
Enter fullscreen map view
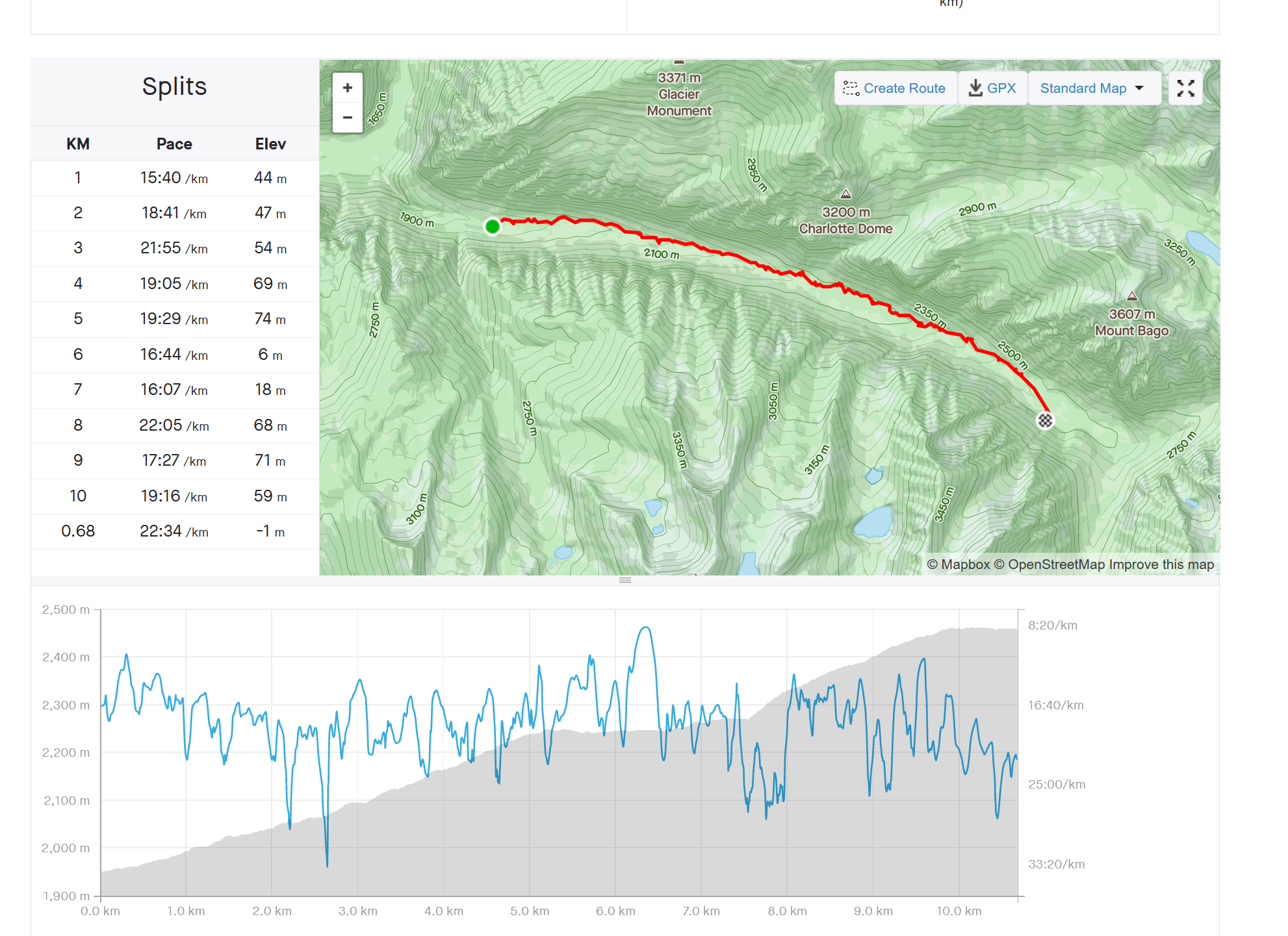1185,88
